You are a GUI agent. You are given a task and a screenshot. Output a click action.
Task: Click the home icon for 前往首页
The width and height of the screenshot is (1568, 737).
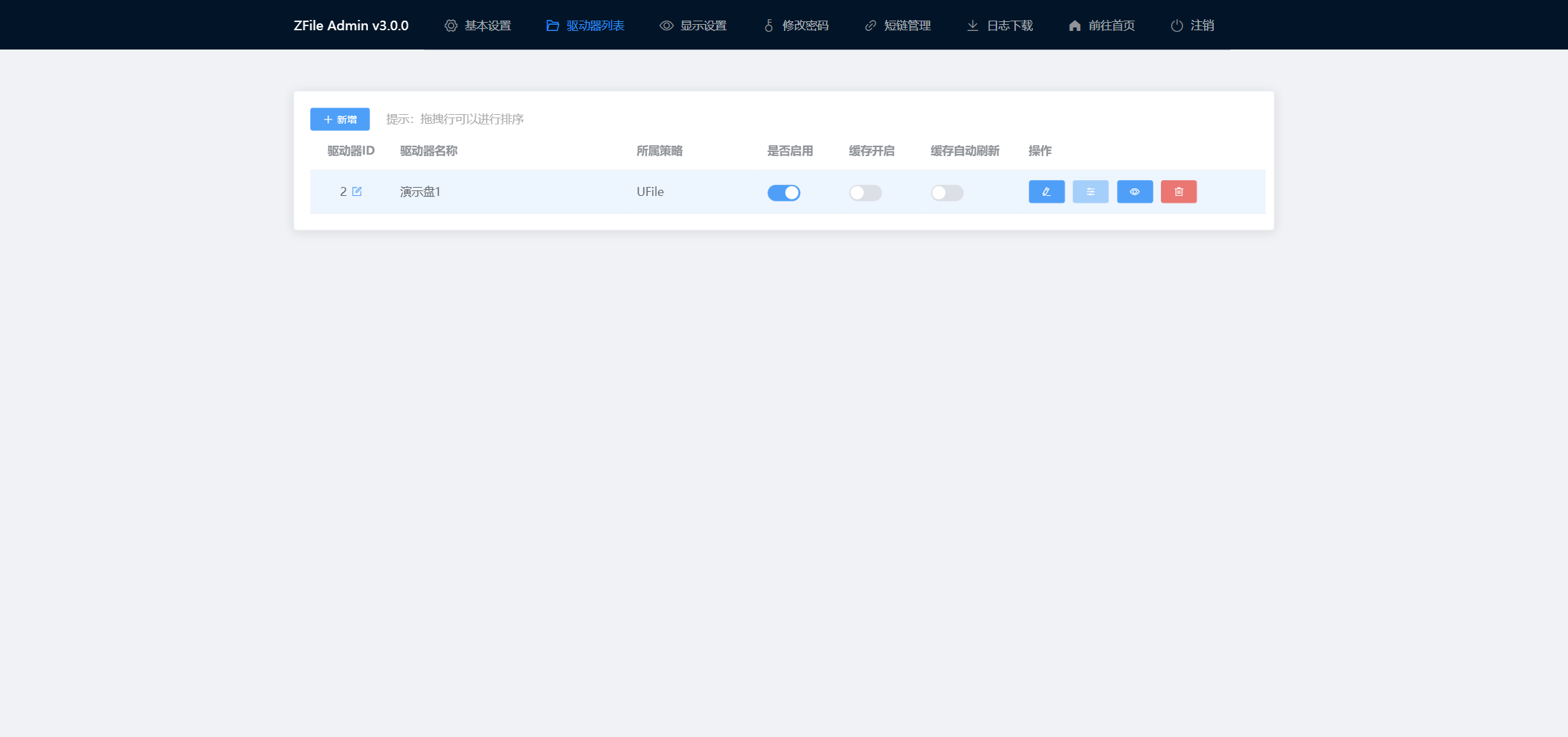[x=1075, y=25]
